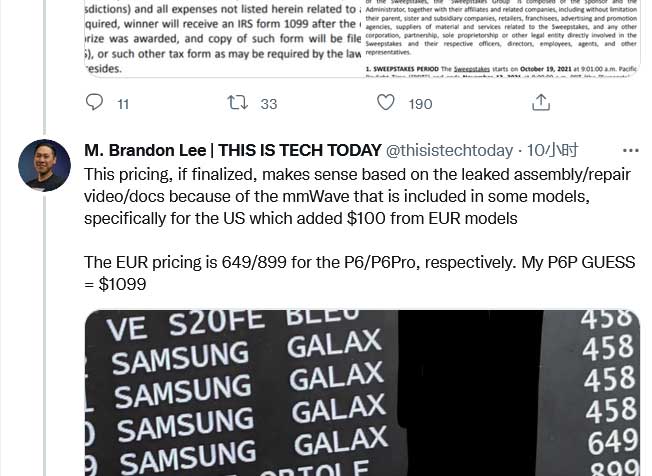Open the Samsung Galaxy price list image
The height and width of the screenshot is (476, 652).
(362, 393)
